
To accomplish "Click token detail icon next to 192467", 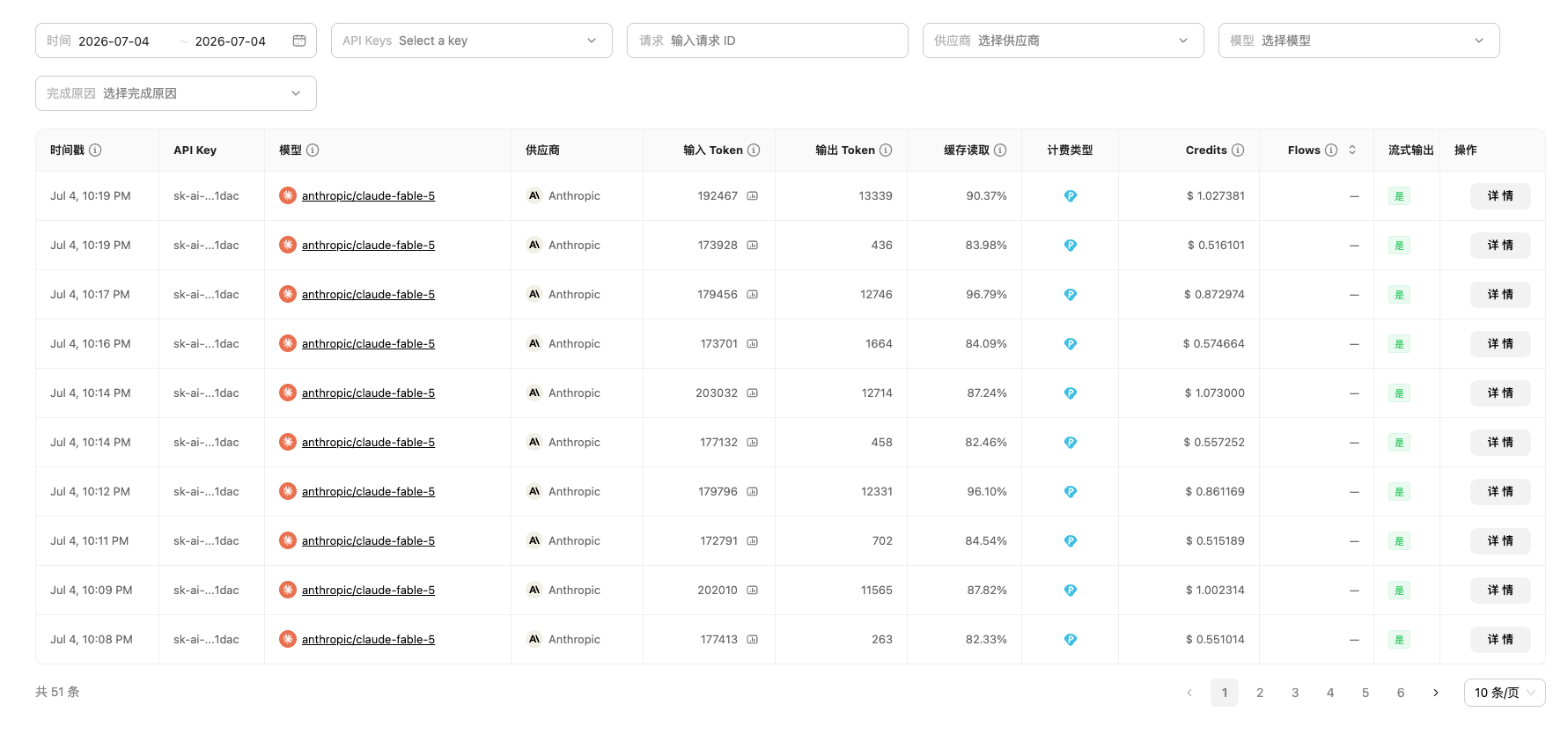I will (x=753, y=196).
